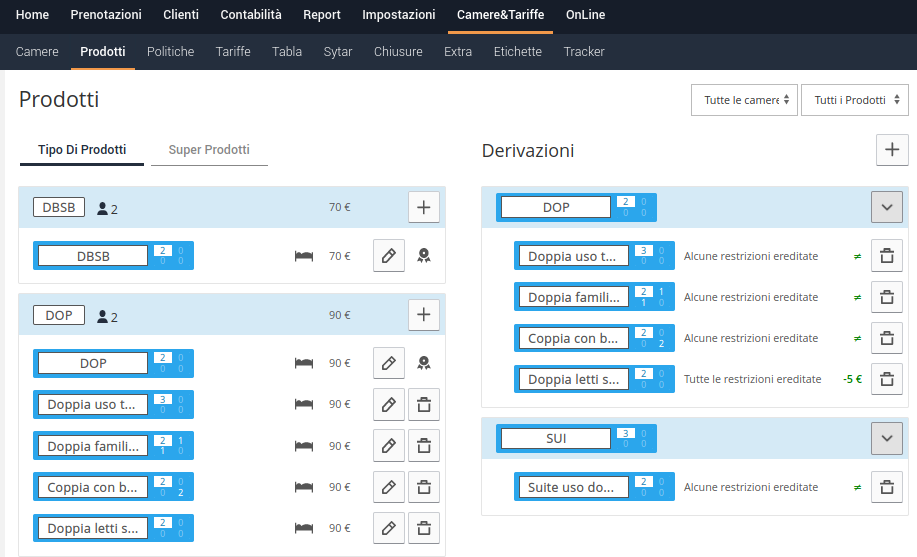
Task: Edit the Doppia uso t... product row
Action: 388,404
